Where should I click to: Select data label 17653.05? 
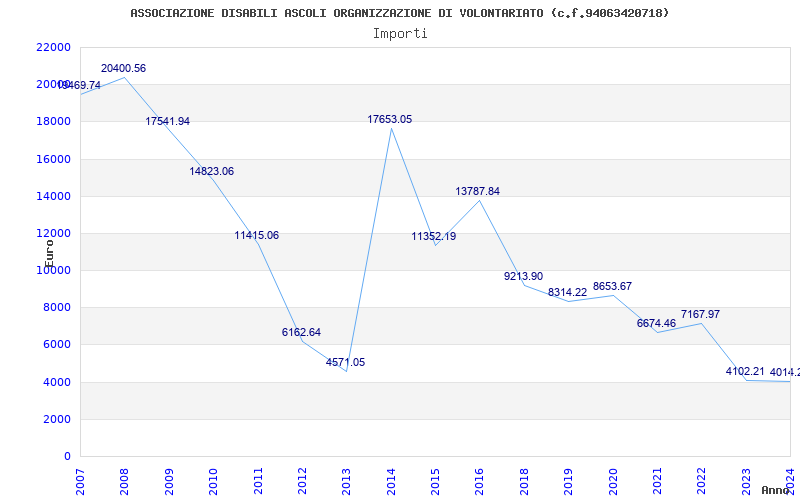pyautogui.click(x=390, y=119)
